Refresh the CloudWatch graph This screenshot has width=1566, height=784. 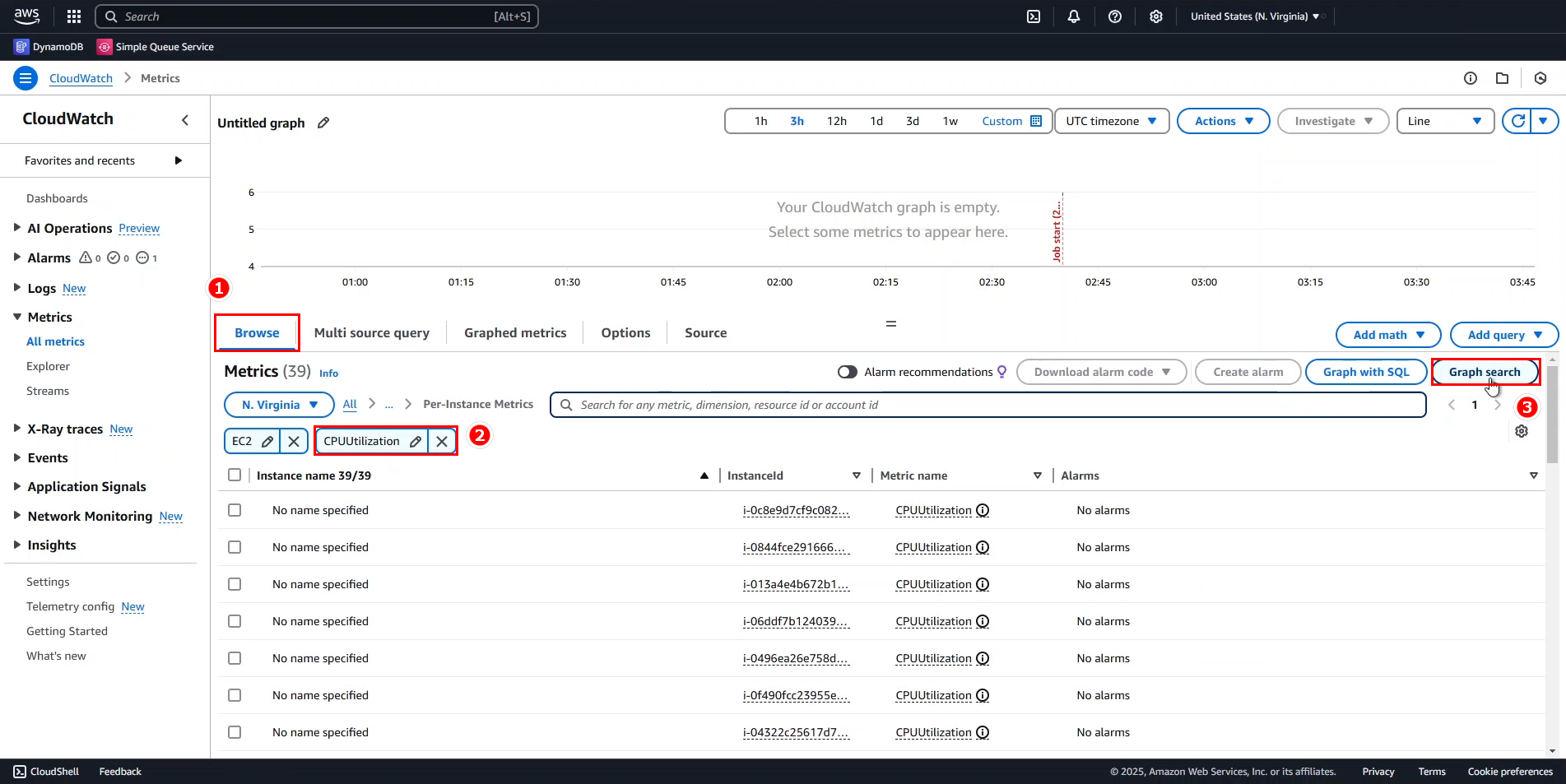click(x=1518, y=121)
